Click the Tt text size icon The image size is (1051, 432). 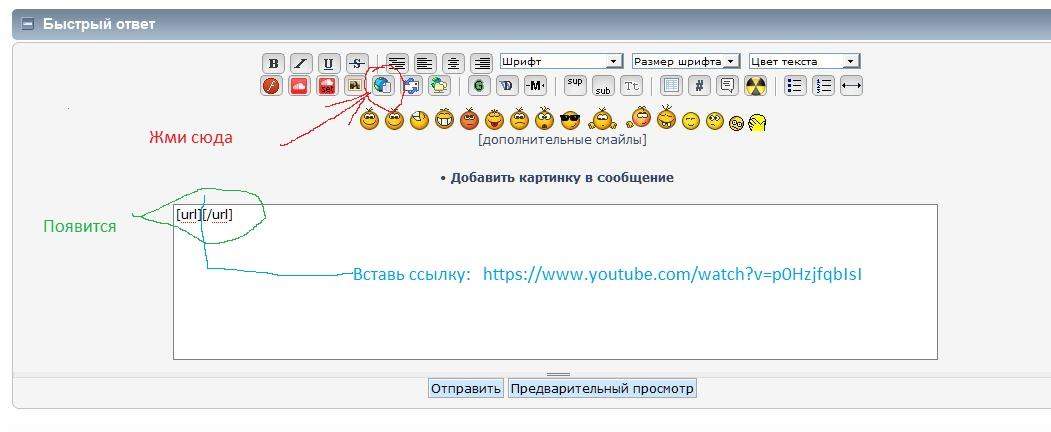[x=631, y=86]
